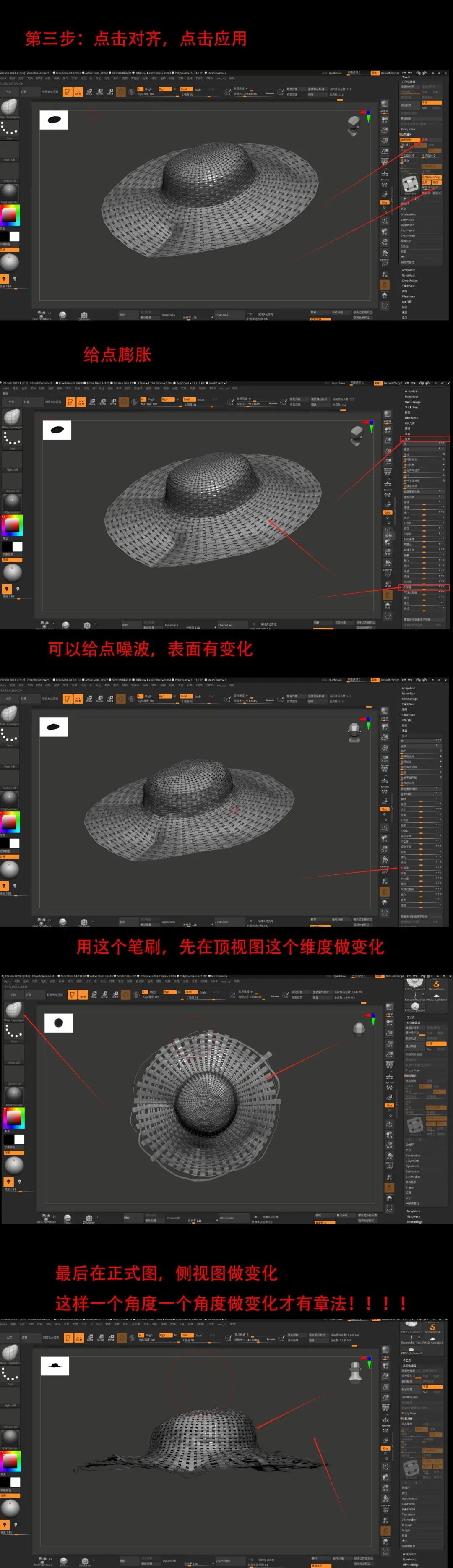This screenshot has width=453, height=1568.
Task: Expand ArrayMesh section in 膨胀 screenshot panel
Action: point(411,391)
